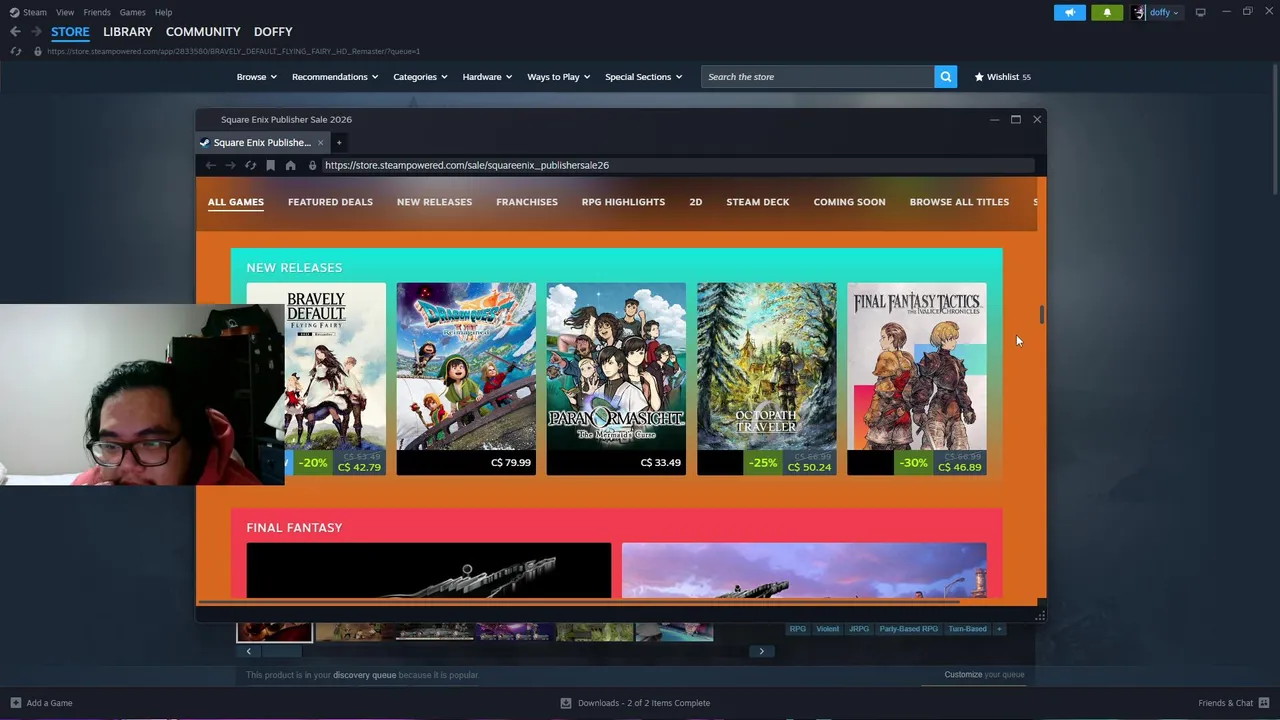
Task: Open the Help menu
Action: click(163, 12)
